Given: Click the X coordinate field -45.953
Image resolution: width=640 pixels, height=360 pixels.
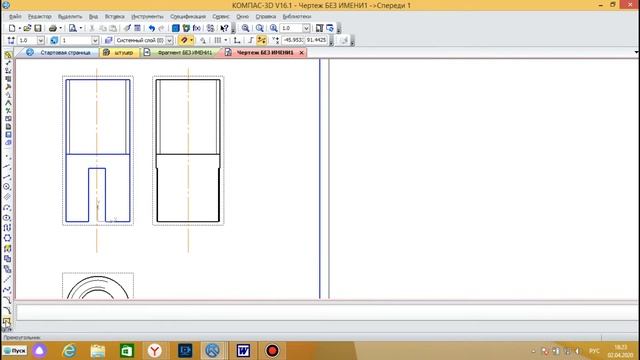Looking at the screenshot, I should (293, 40).
